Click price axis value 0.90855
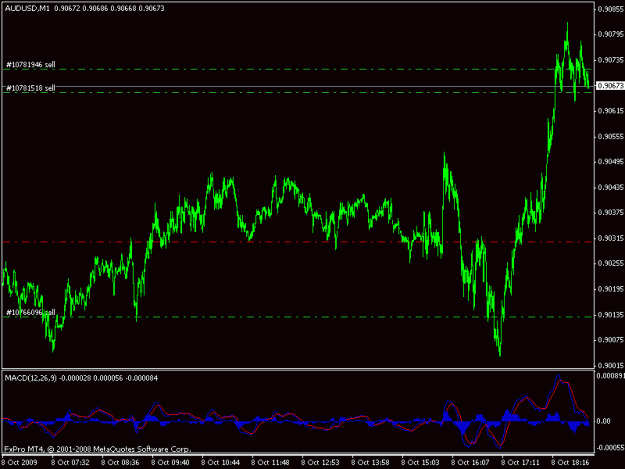The image size is (625, 469). [x=611, y=9]
